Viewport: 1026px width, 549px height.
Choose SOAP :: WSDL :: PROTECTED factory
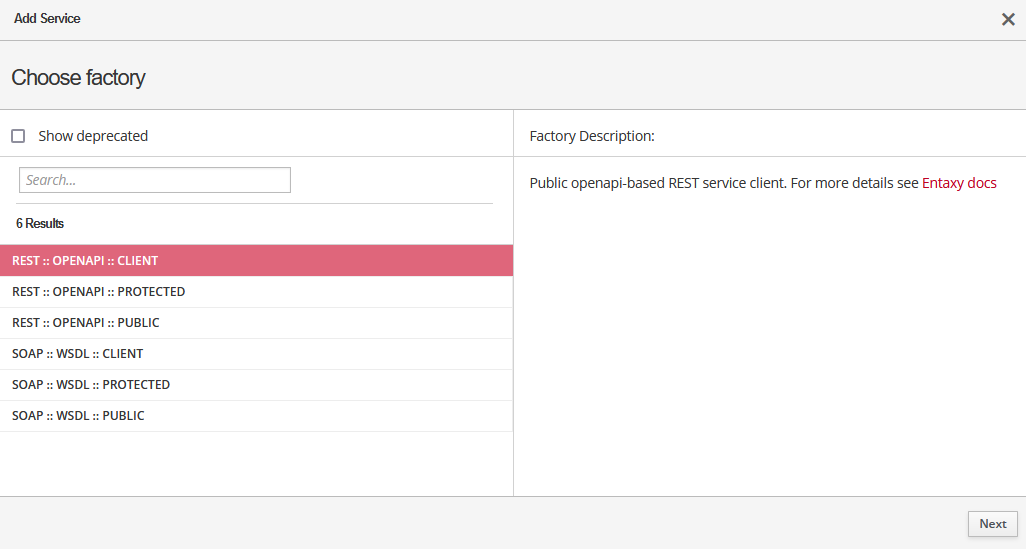coord(91,385)
